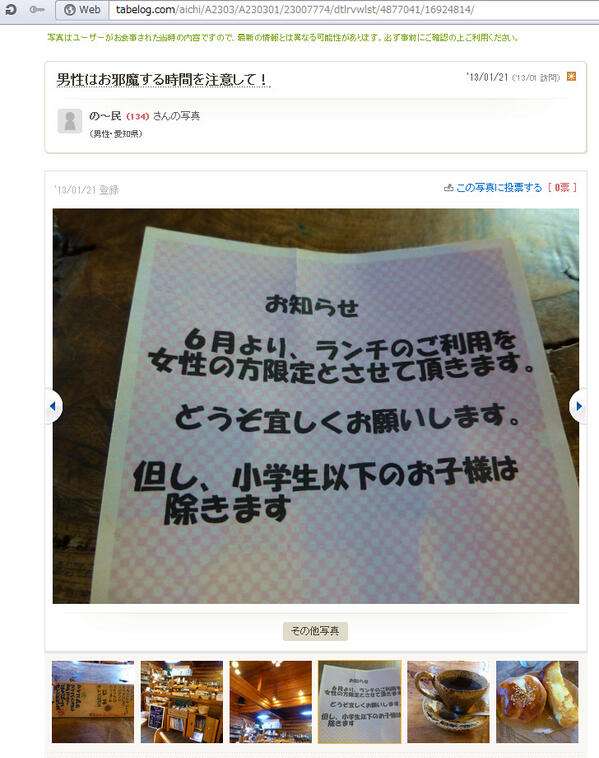Select the お知らせ notice paper thumbnail
This screenshot has height=758, width=599.
pos(360,701)
